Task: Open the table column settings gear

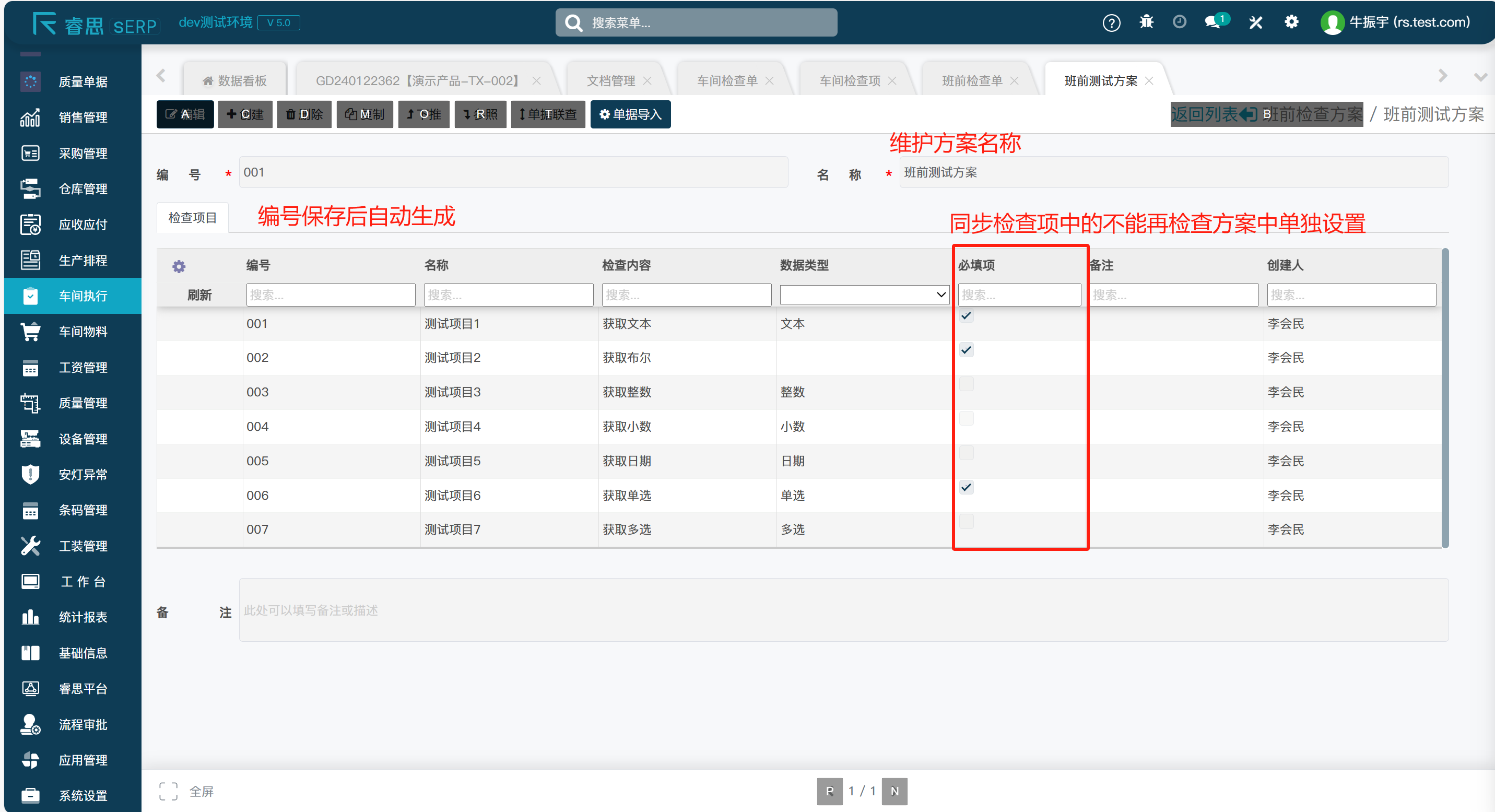Action: tap(179, 266)
